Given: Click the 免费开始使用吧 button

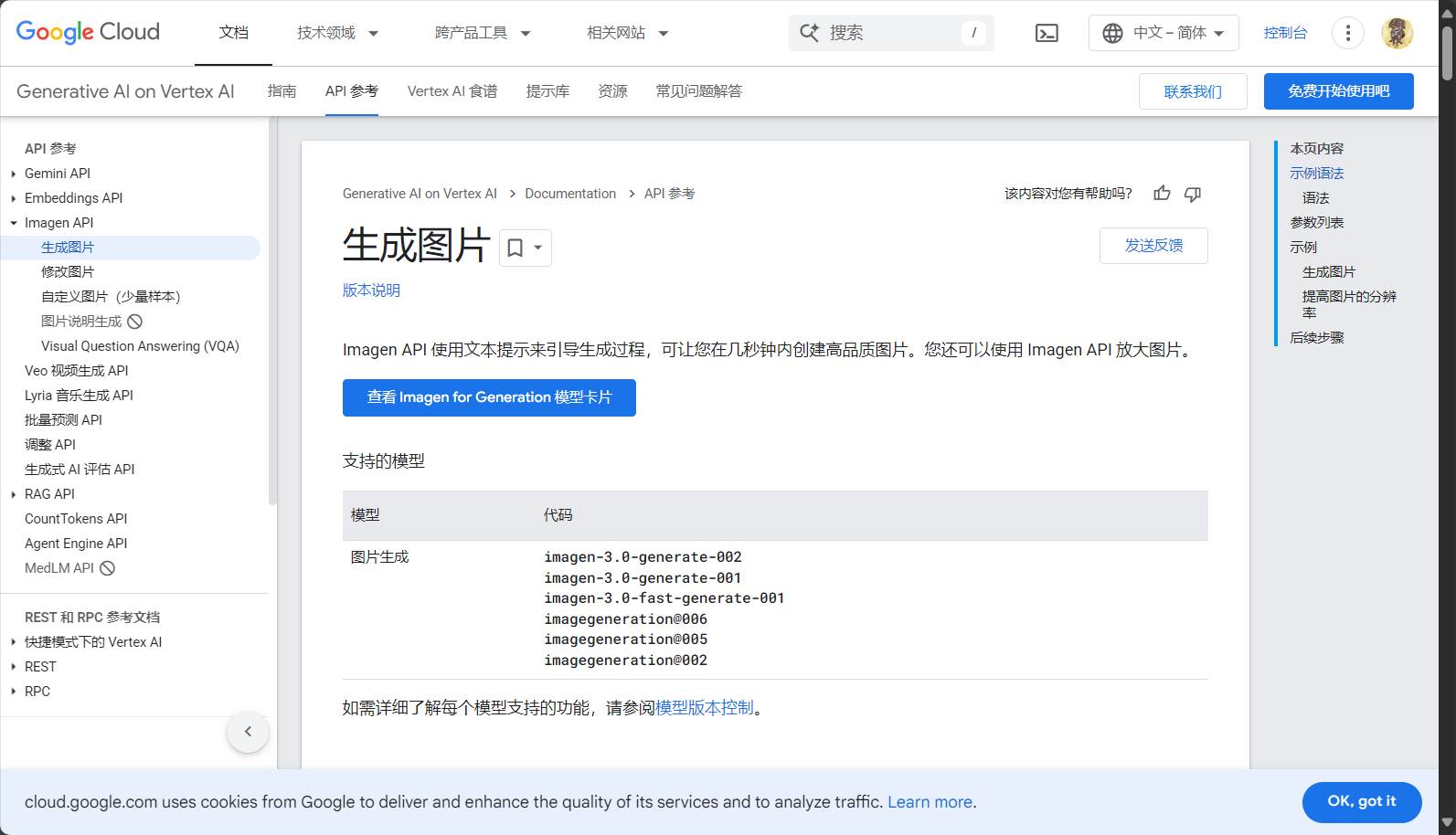Looking at the screenshot, I should (1339, 91).
